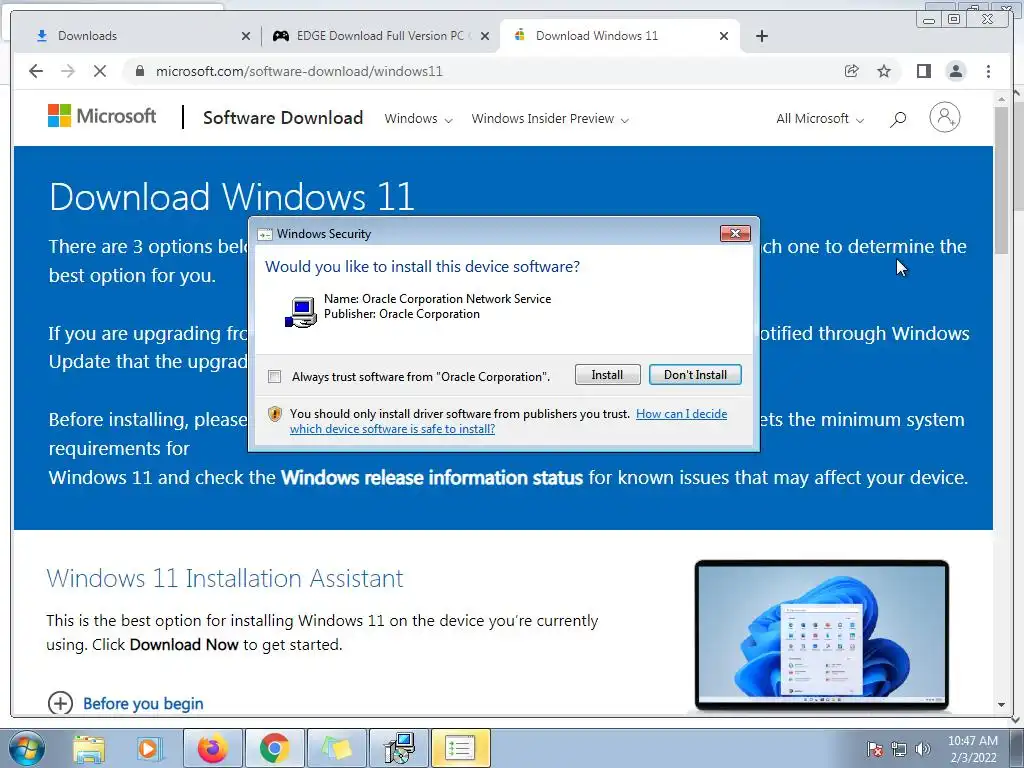The width and height of the screenshot is (1024, 768).
Task: Open Chrome three-dot menu
Action: (x=988, y=71)
